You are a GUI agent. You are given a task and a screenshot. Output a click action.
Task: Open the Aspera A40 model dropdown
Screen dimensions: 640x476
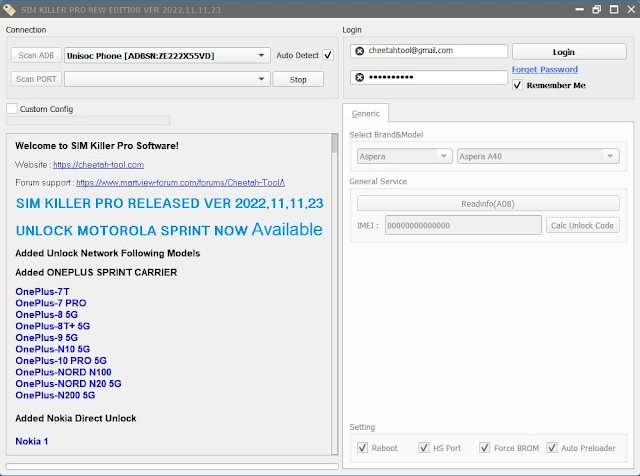coord(538,156)
